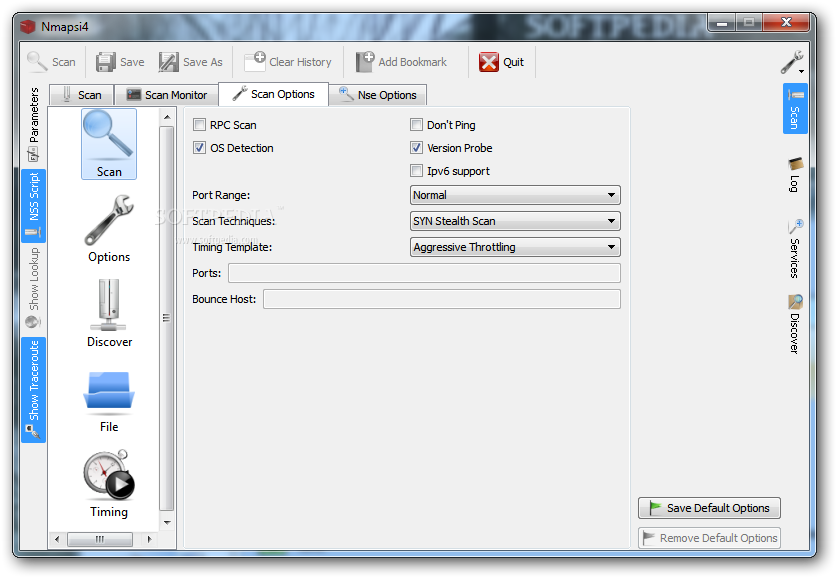Image resolution: width=837 pixels, height=578 pixels.
Task: Focus the Bounce Host input field
Action: 442,299
